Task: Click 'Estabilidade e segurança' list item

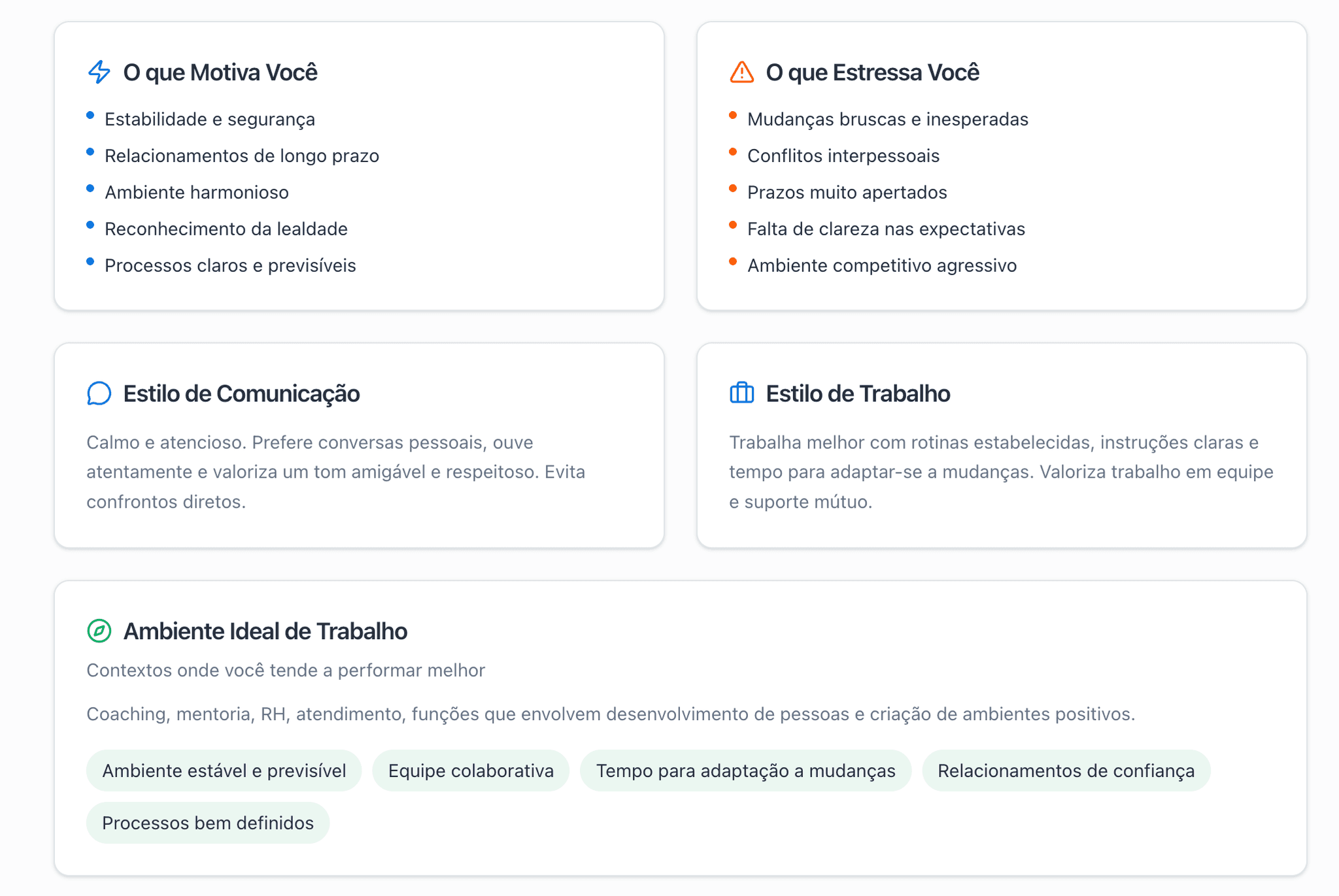Action: pyautogui.click(x=210, y=119)
